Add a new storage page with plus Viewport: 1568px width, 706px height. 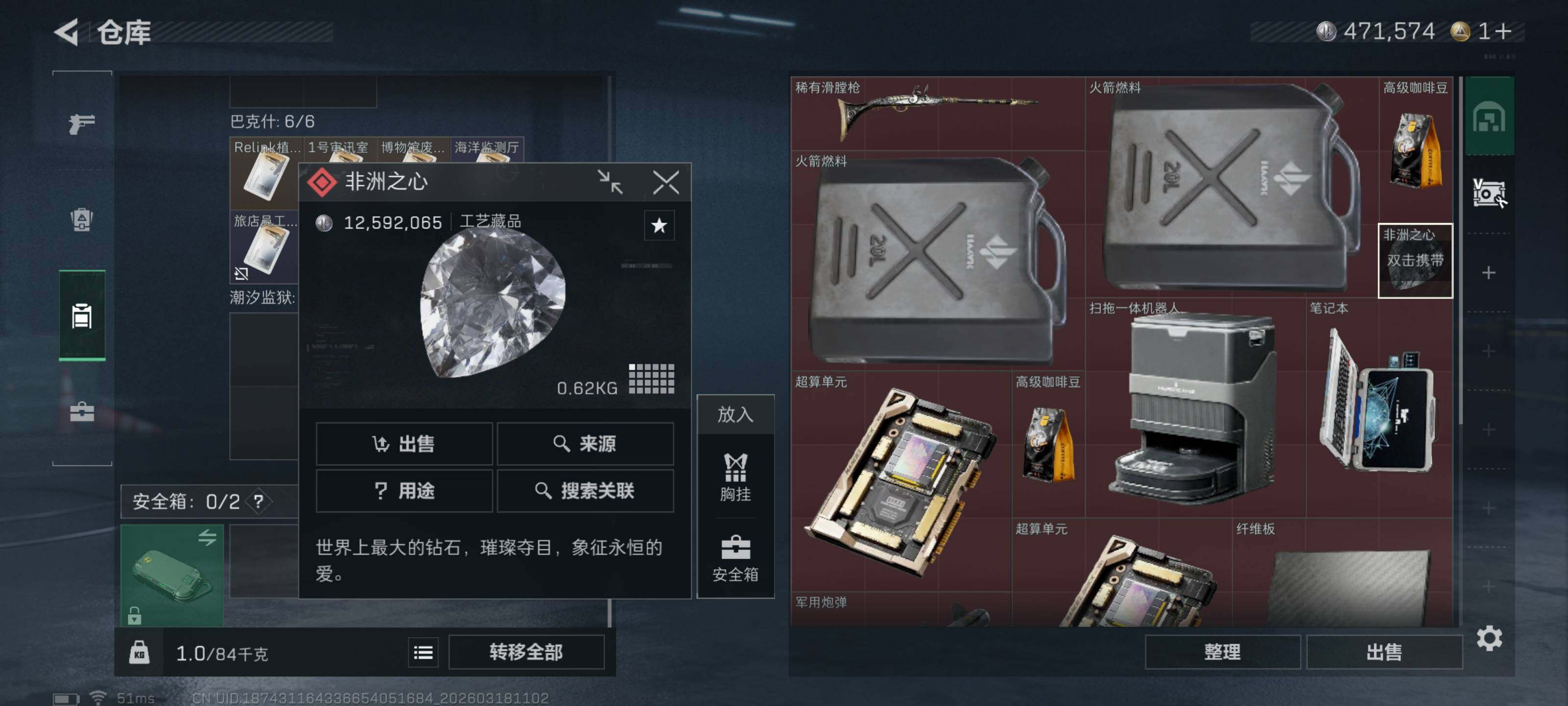1488,272
